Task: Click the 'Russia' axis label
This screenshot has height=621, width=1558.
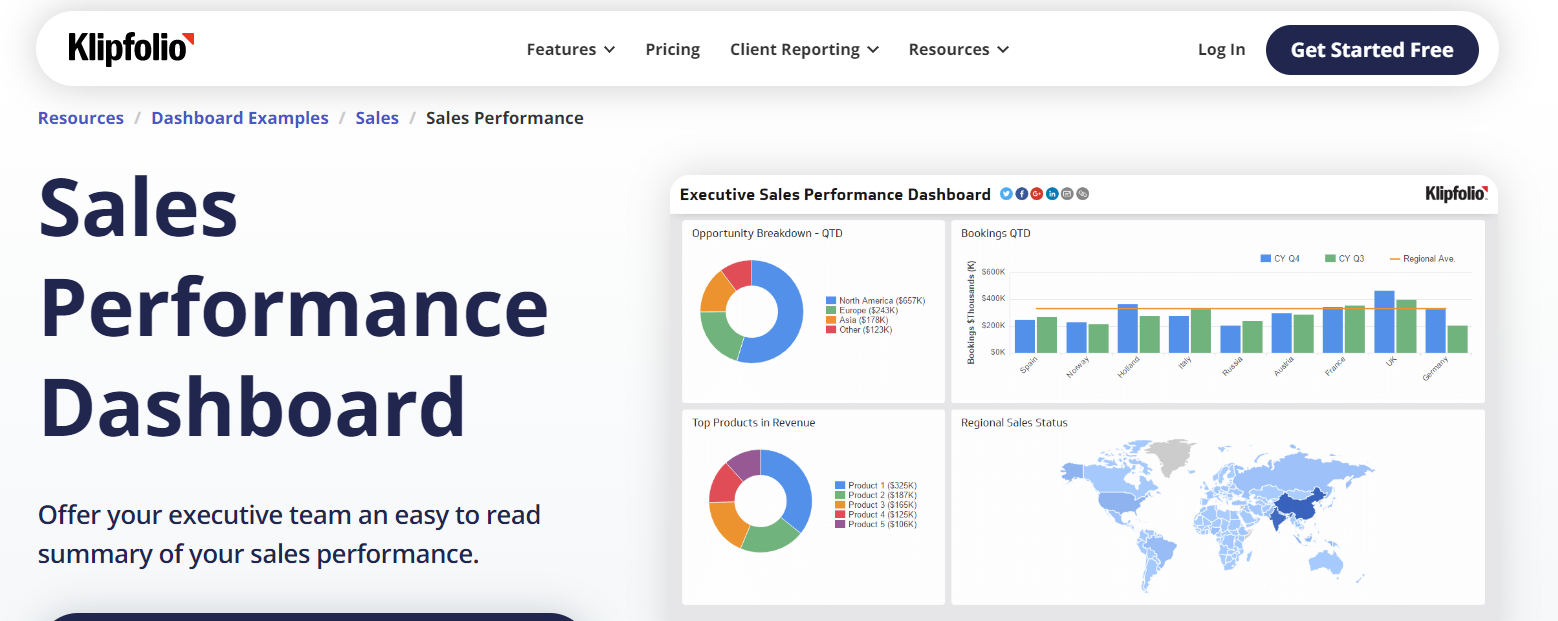Action: (x=1232, y=367)
